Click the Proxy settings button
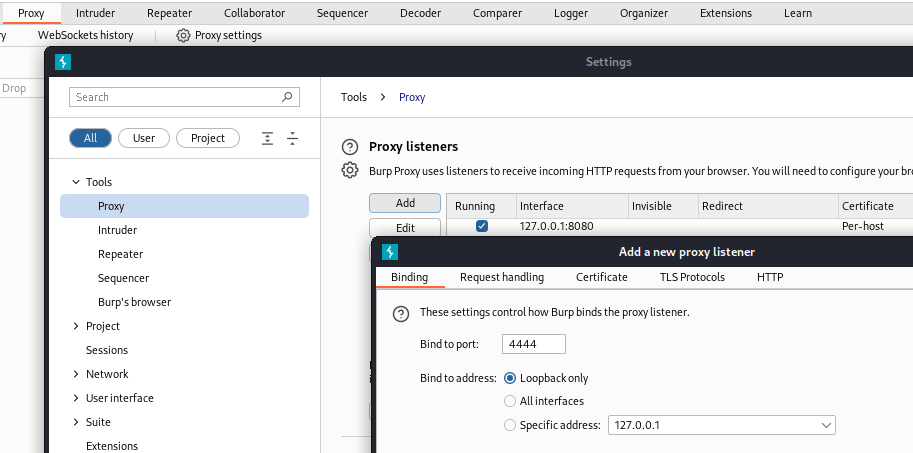The image size is (913, 453). (x=219, y=36)
